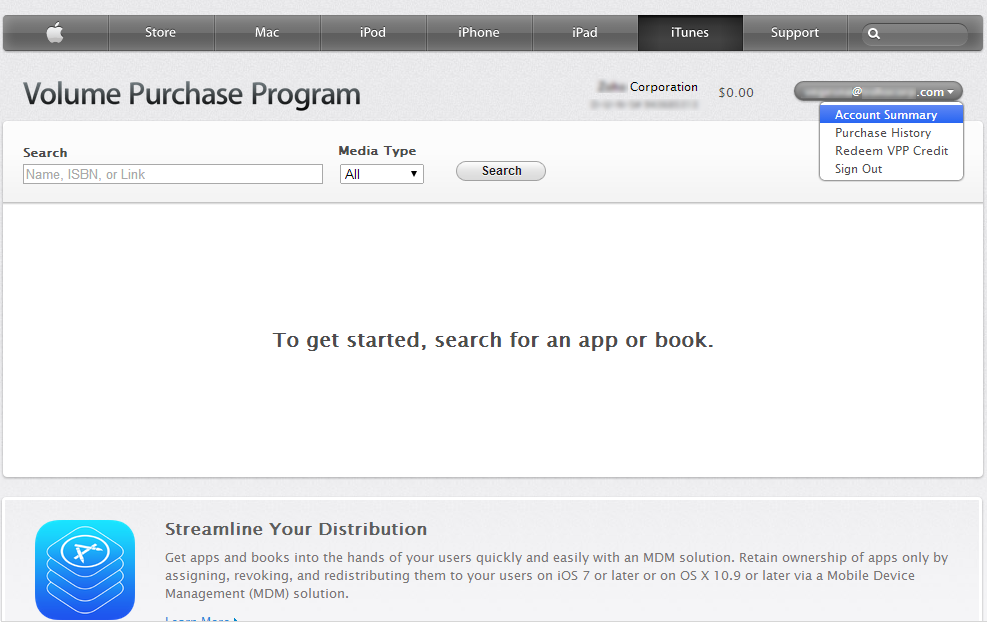Click the Search button

501,171
